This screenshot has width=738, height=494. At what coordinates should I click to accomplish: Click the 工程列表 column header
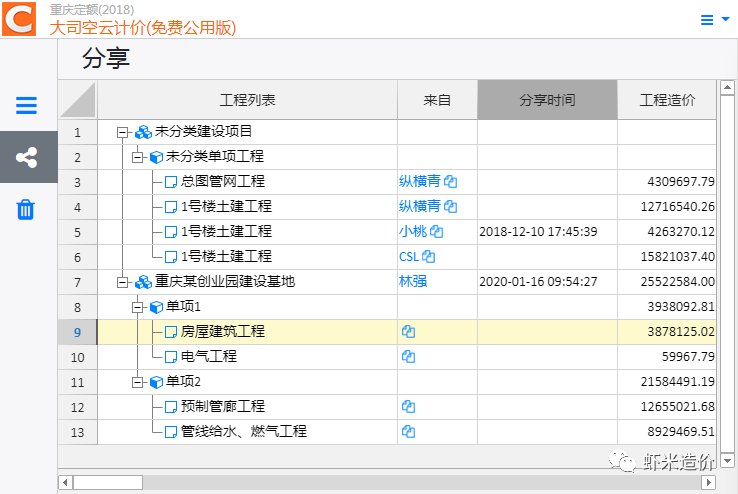pyautogui.click(x=248, y=100)
